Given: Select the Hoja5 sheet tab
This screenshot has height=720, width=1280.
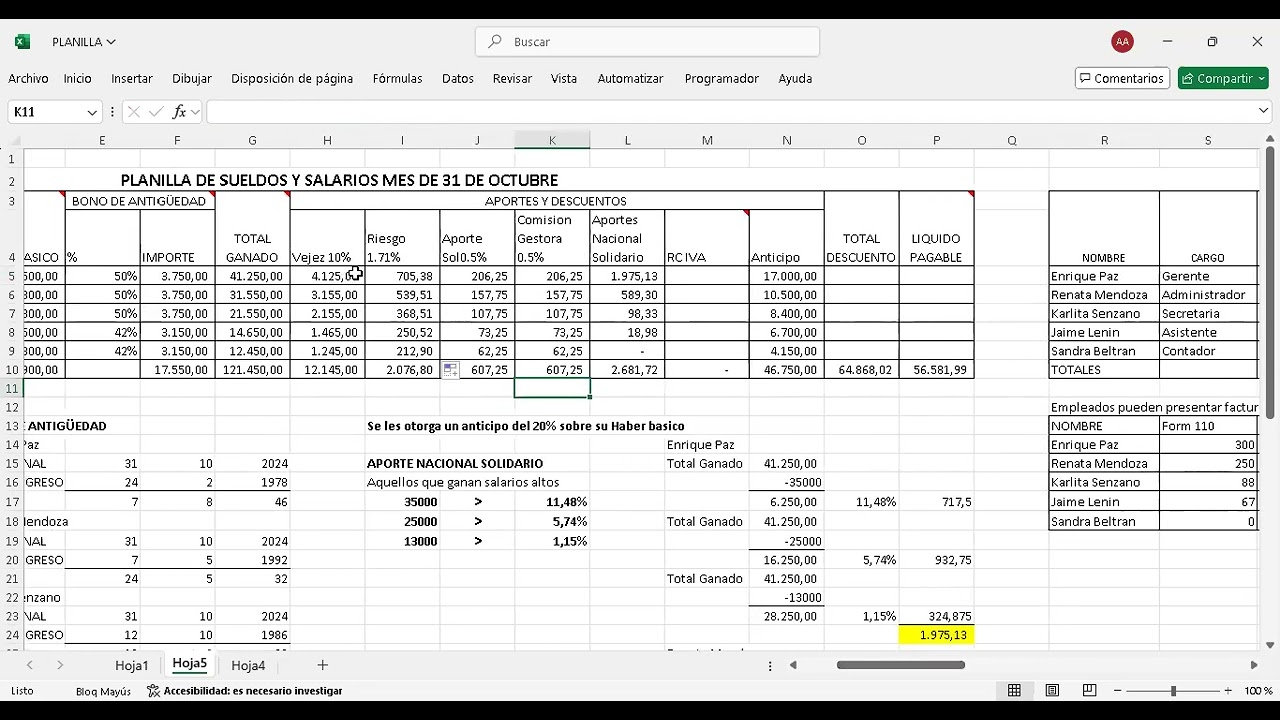Looking at the screenshot, I should 190,664.
